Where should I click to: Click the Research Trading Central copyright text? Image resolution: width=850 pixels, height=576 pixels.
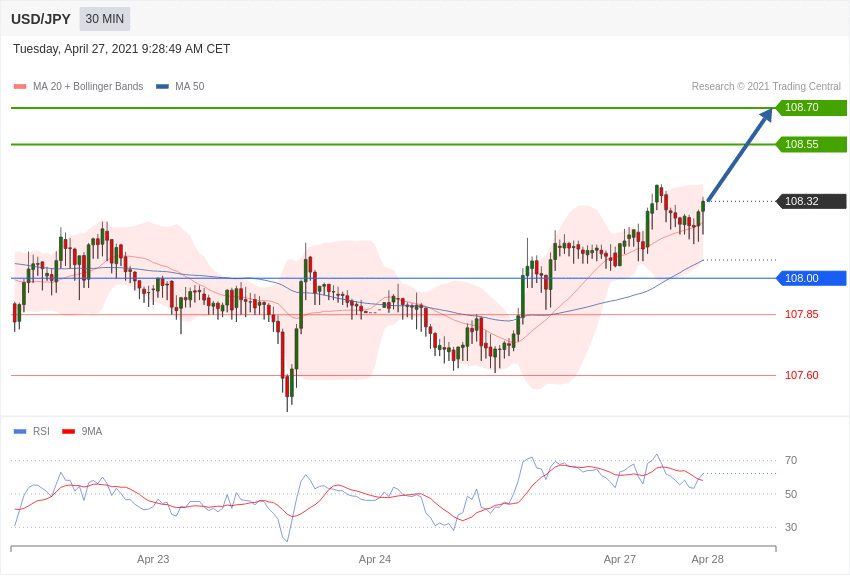[766, 87]
